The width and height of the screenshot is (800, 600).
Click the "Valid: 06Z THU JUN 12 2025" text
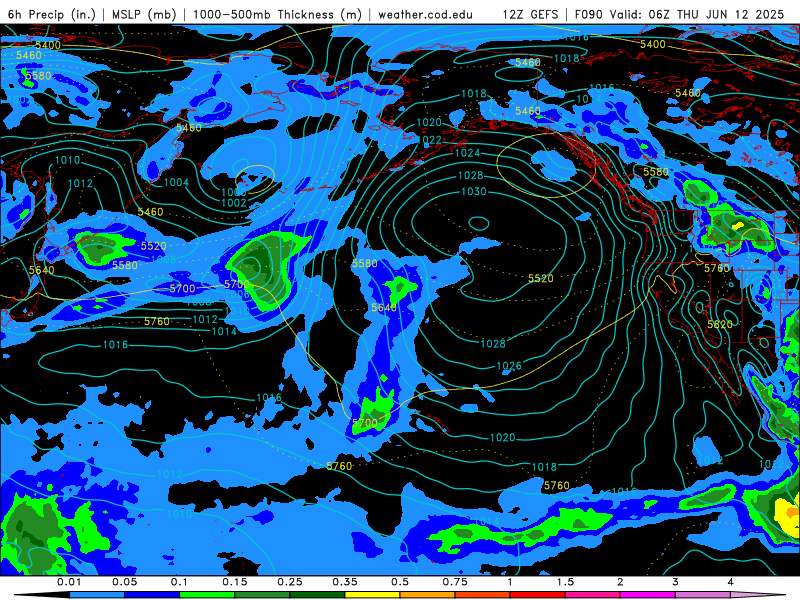(698, 14)
